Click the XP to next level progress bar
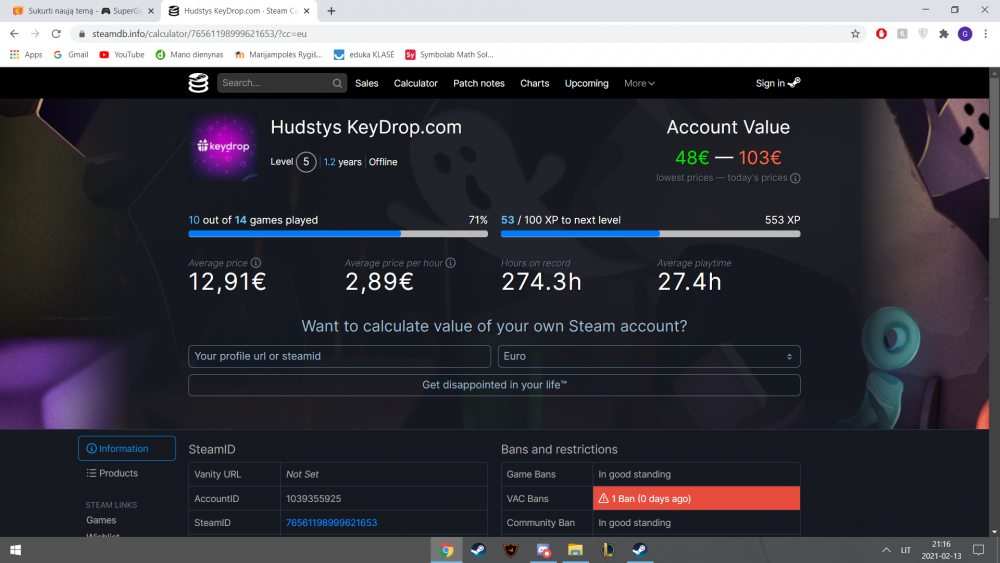Image resolution: width=1000 pixels, height=563 pixels. tap(651, 234)
